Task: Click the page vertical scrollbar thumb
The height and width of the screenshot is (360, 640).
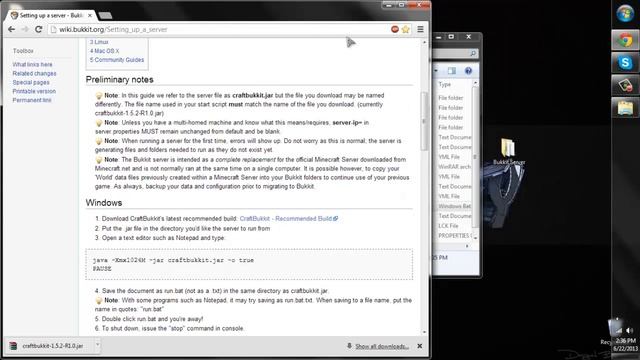Action: (x=424, y=120)
